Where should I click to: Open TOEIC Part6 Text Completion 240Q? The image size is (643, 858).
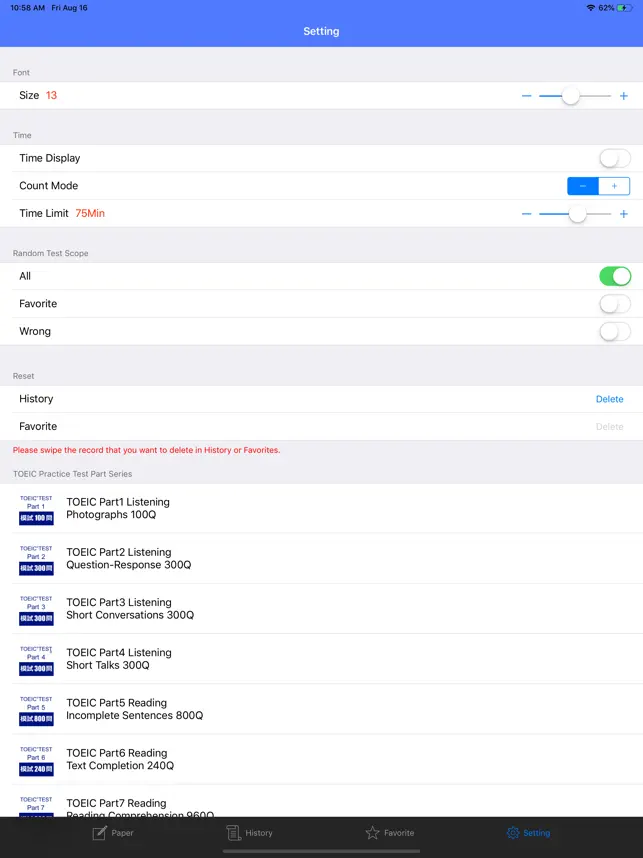click(x=321, y=760)
